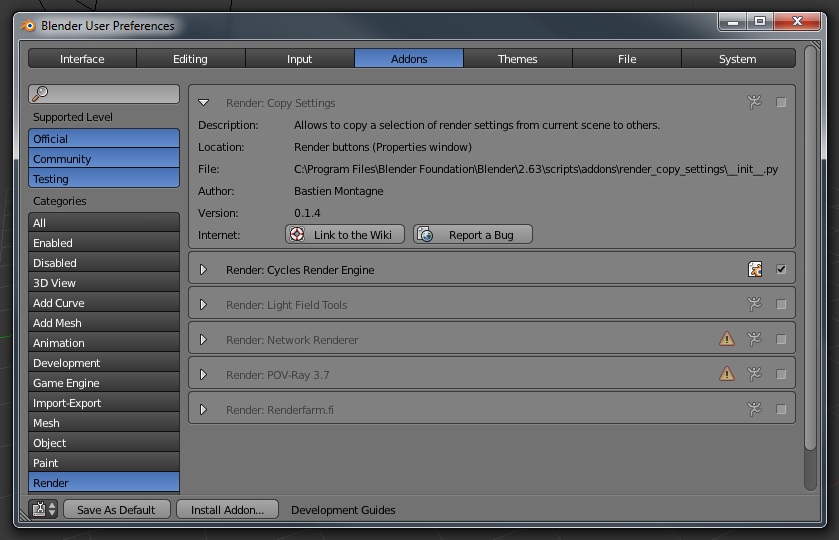
Task: Expand the Renderfarm.fi details
Action: 203,409
